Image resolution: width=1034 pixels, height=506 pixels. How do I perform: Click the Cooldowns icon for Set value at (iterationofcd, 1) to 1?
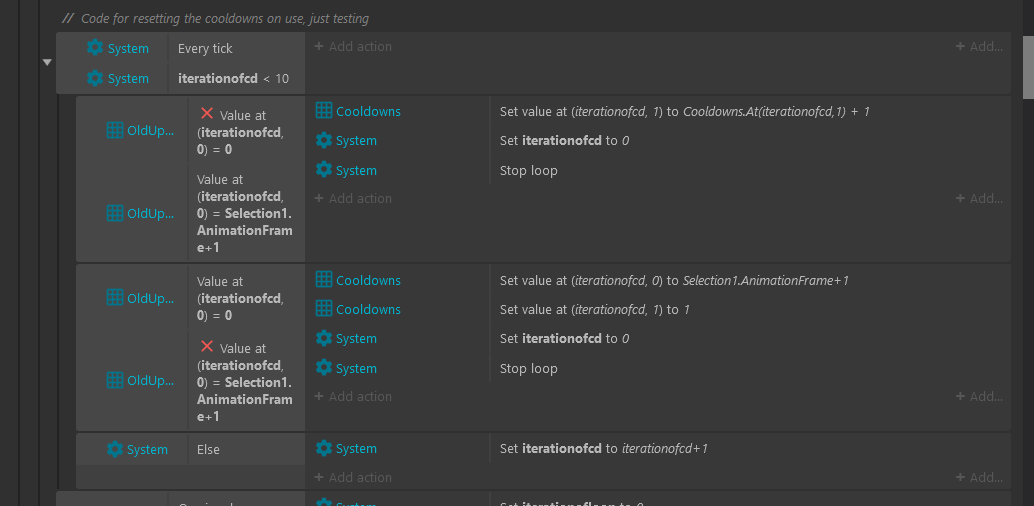coord(324,309)
